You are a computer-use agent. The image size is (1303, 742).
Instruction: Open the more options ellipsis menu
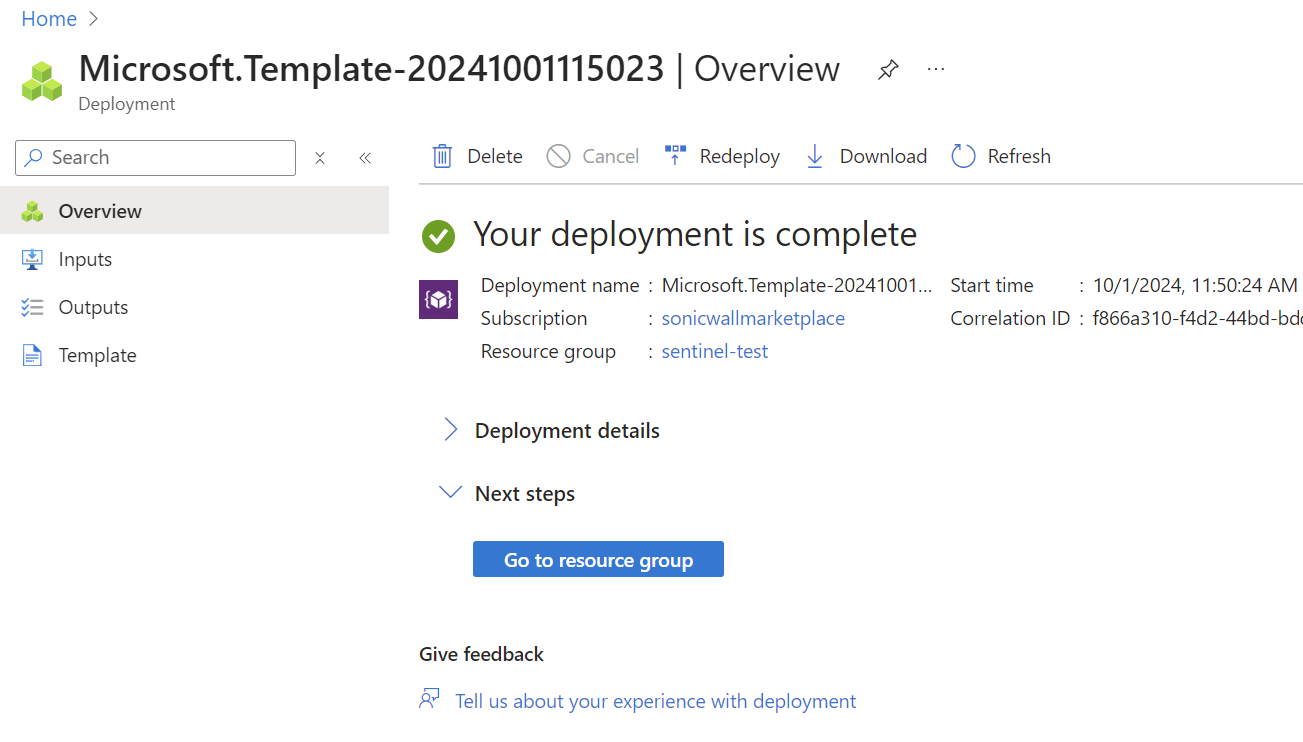coord(936,69)
